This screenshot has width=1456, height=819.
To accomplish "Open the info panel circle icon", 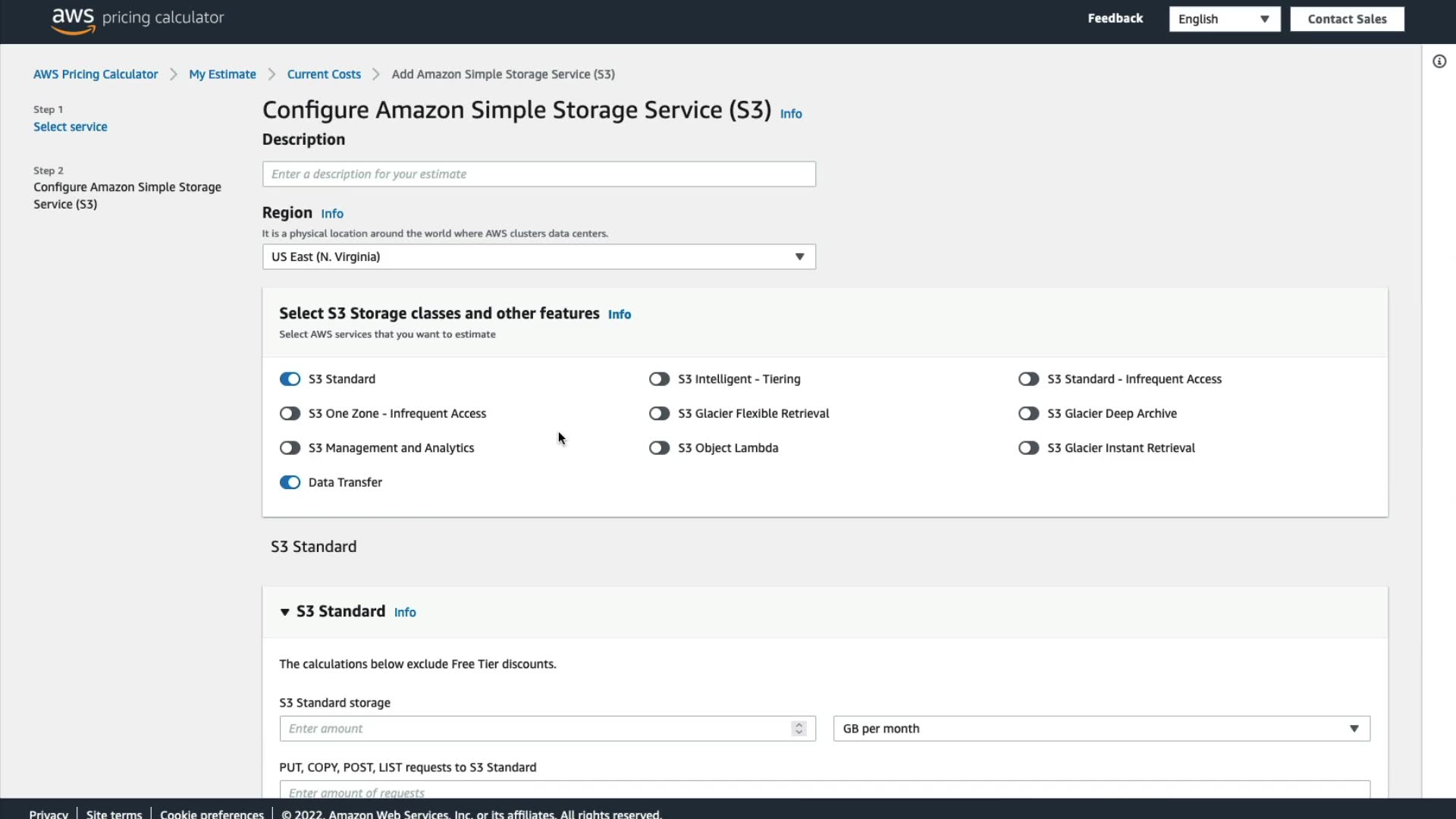I will tap(1439, 61).
